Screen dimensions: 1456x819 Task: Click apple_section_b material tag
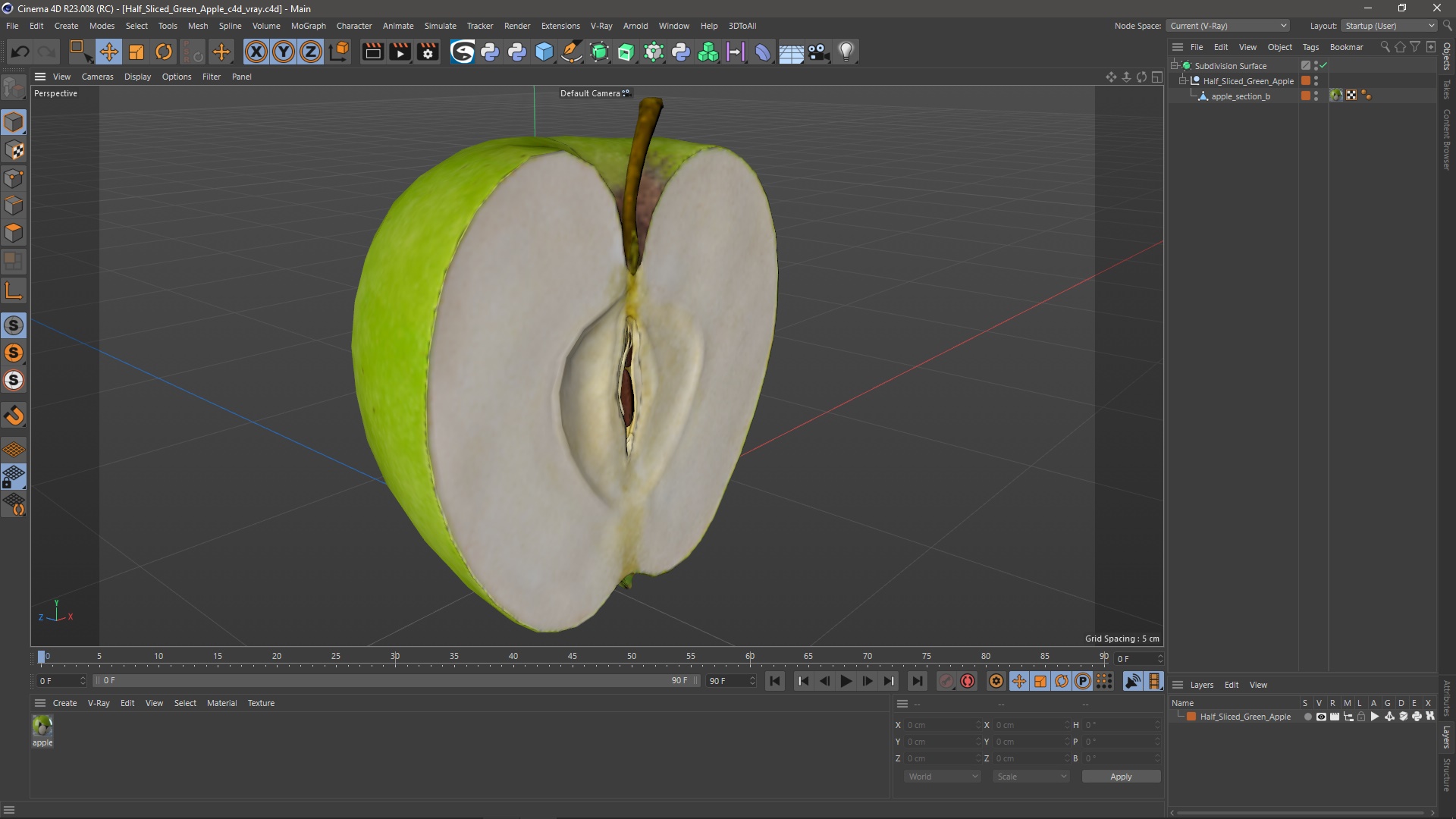coord(1336,96)
